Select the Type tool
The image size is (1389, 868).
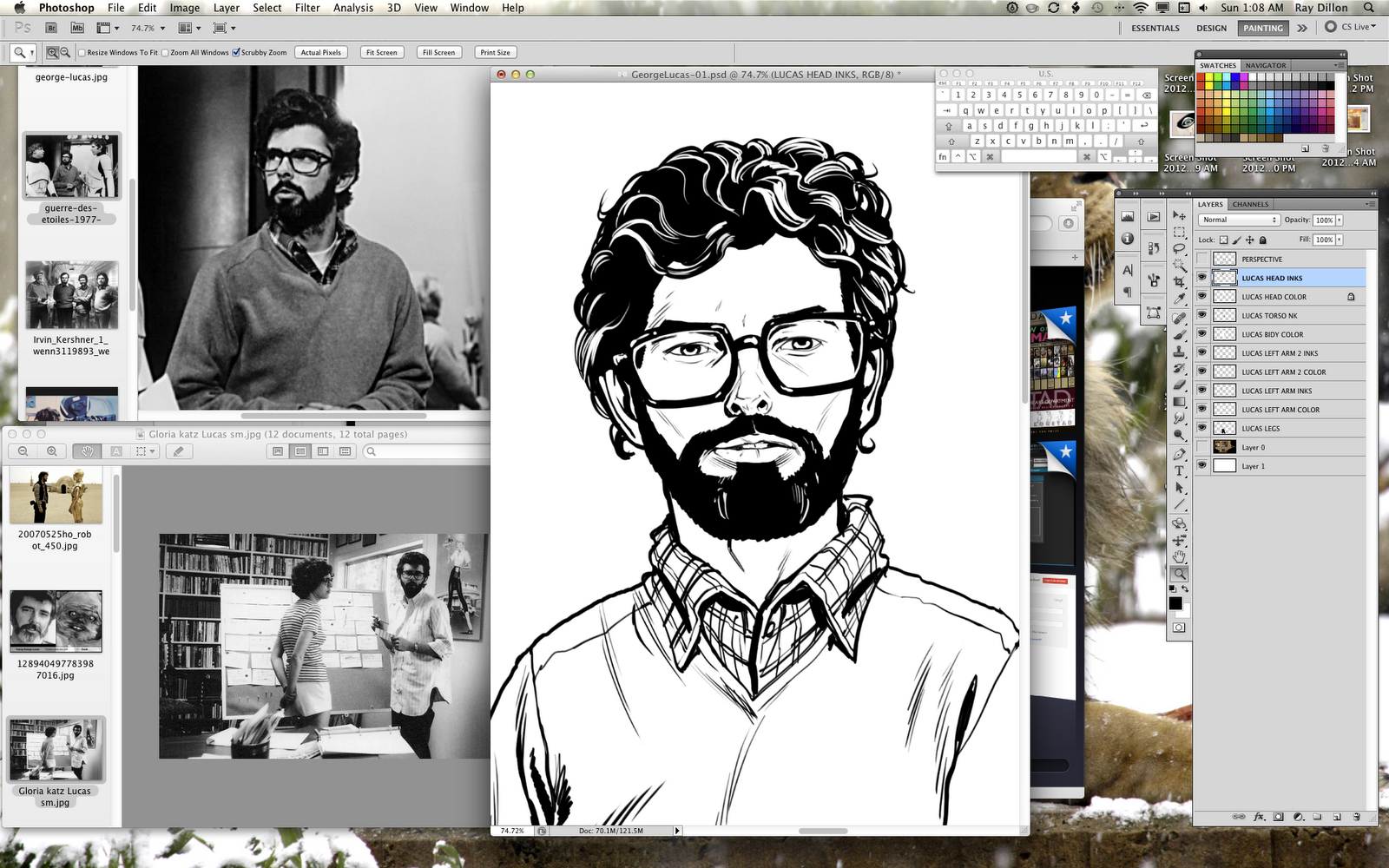click(1179, 471)
